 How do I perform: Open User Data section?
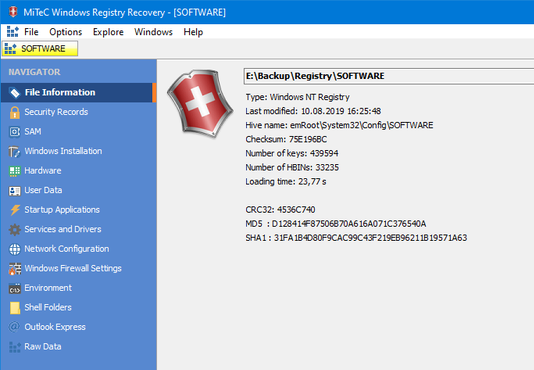pos(78,190)
